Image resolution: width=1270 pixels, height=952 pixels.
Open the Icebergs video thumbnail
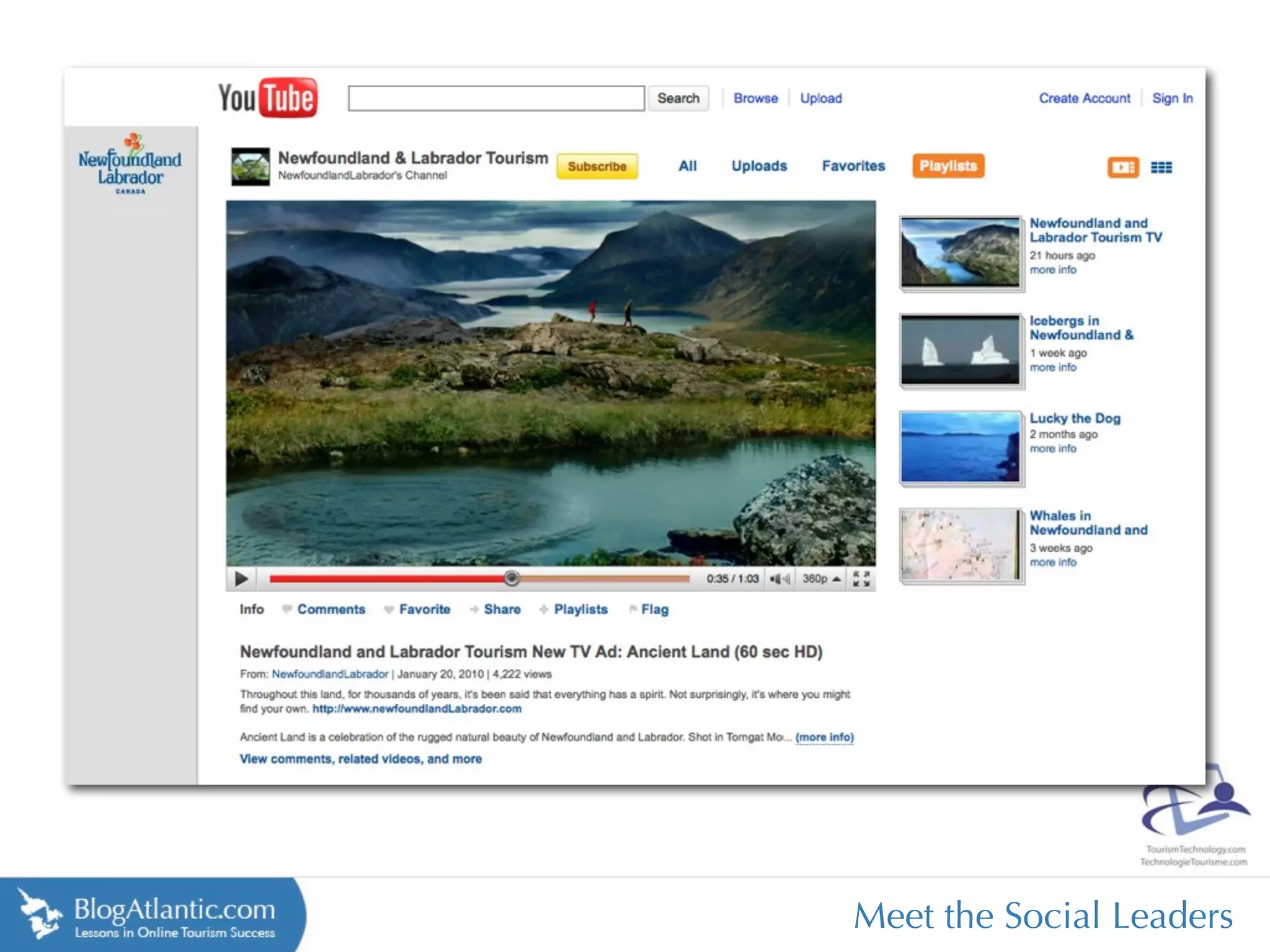(960, 350)
